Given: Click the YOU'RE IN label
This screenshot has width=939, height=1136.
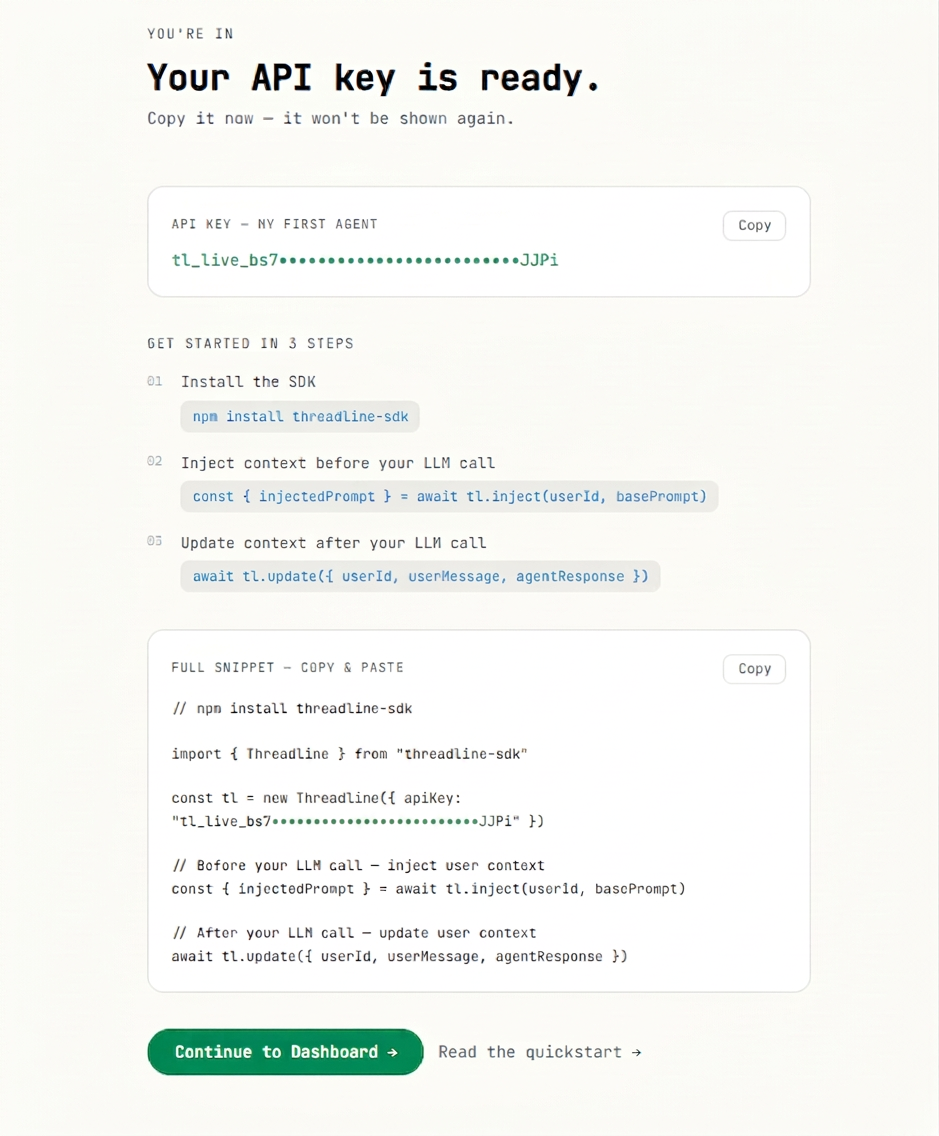Looking at the screenshot, I should [190, 33].
